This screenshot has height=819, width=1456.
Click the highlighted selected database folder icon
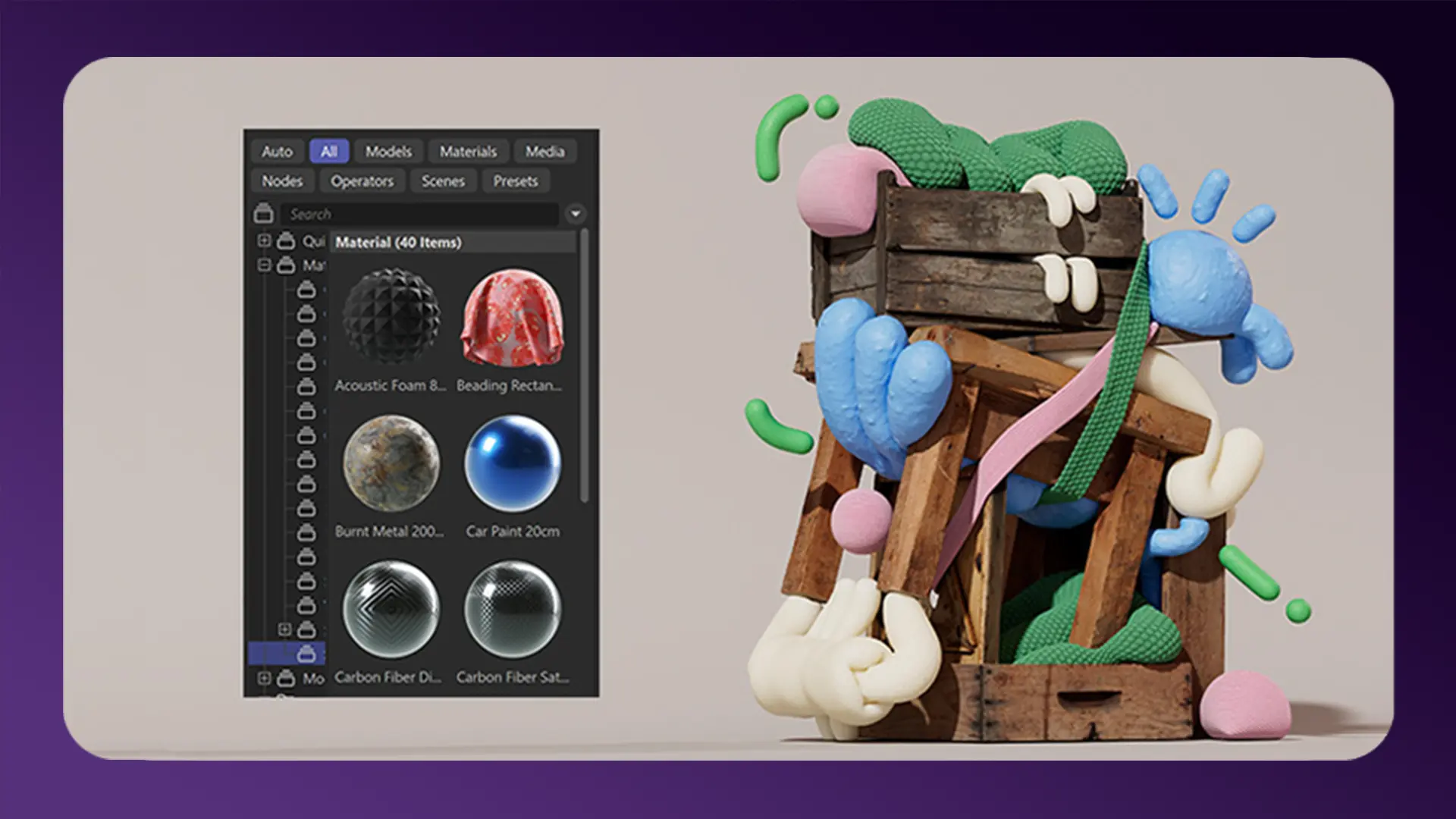pyautogui.click(x=306, y=653)
